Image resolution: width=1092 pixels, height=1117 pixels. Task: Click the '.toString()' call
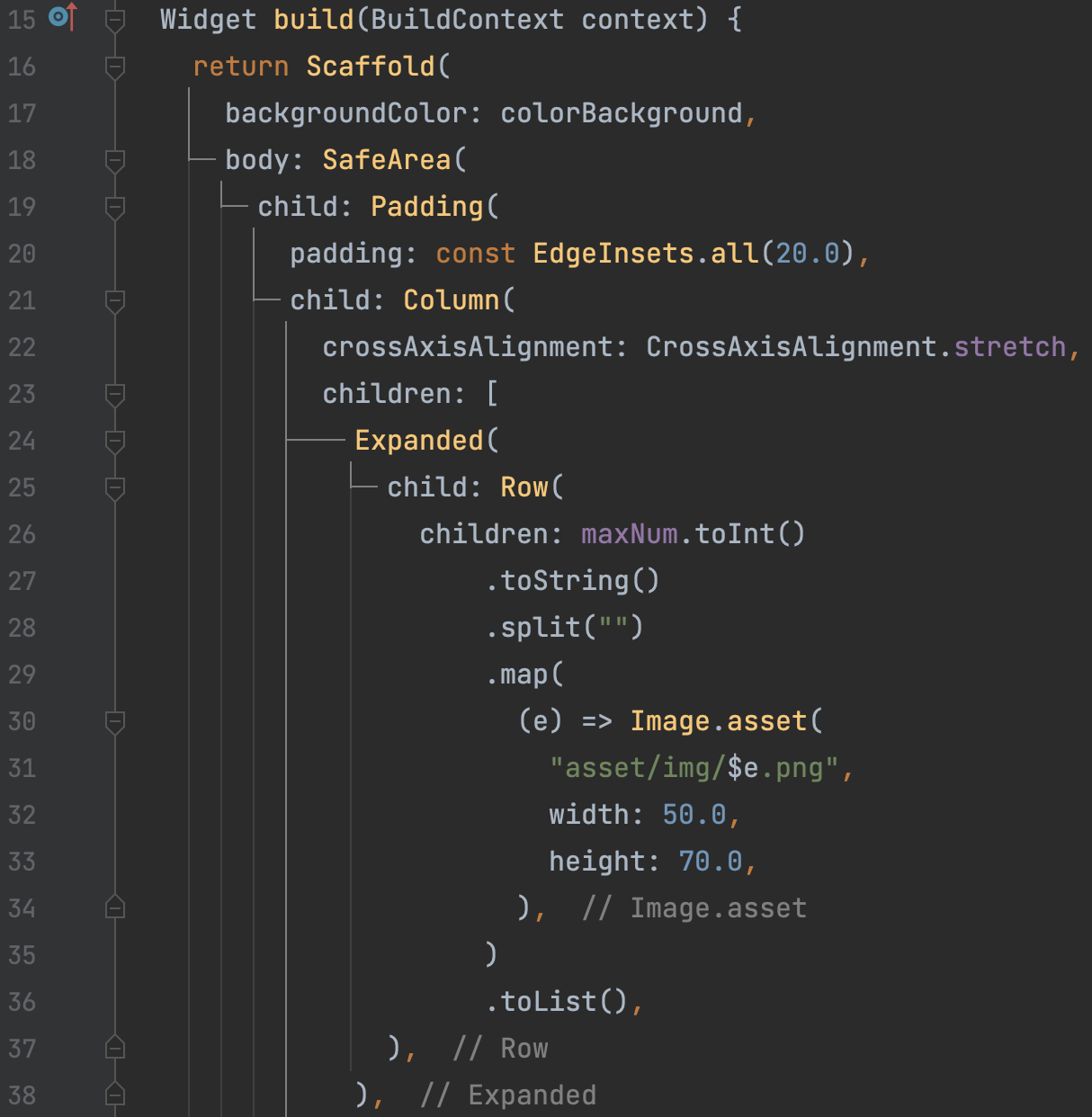tap(573, 581)
